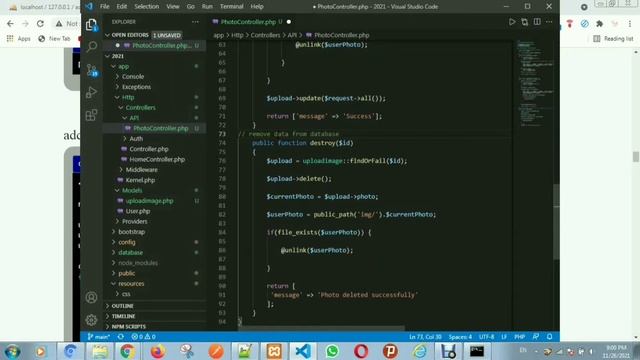Viewport: 640px width, 360px height.
Task: Open Kernel.php in the explorer
Action: coord(140,180)
